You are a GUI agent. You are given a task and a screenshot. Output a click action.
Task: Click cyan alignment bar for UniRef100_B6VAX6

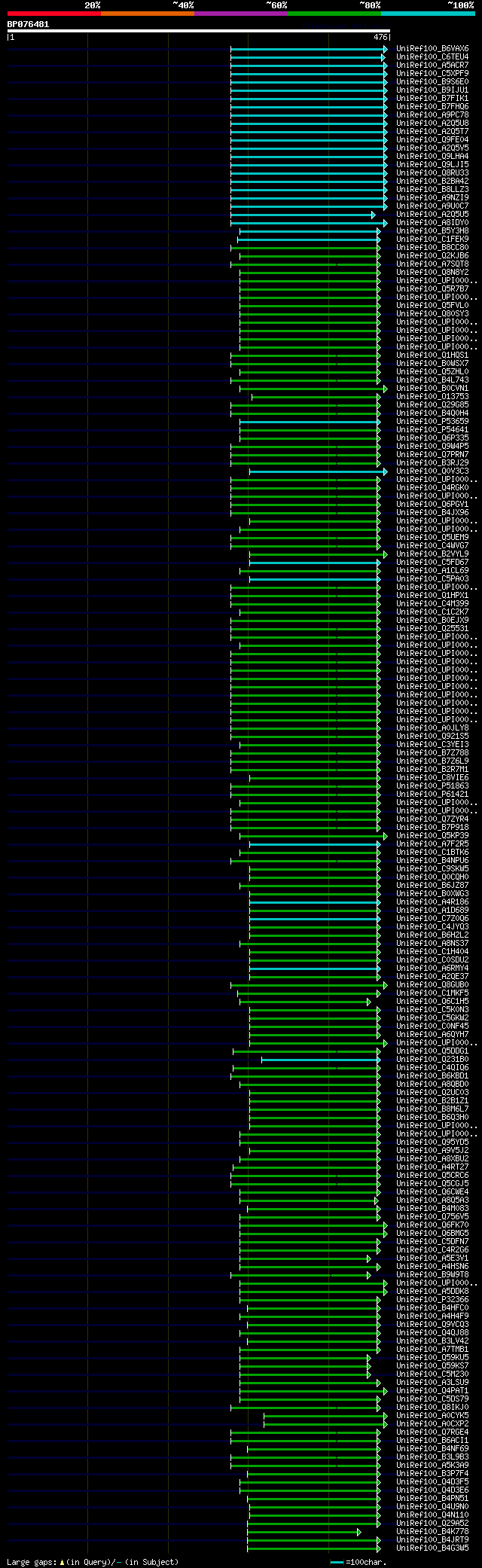309,49
